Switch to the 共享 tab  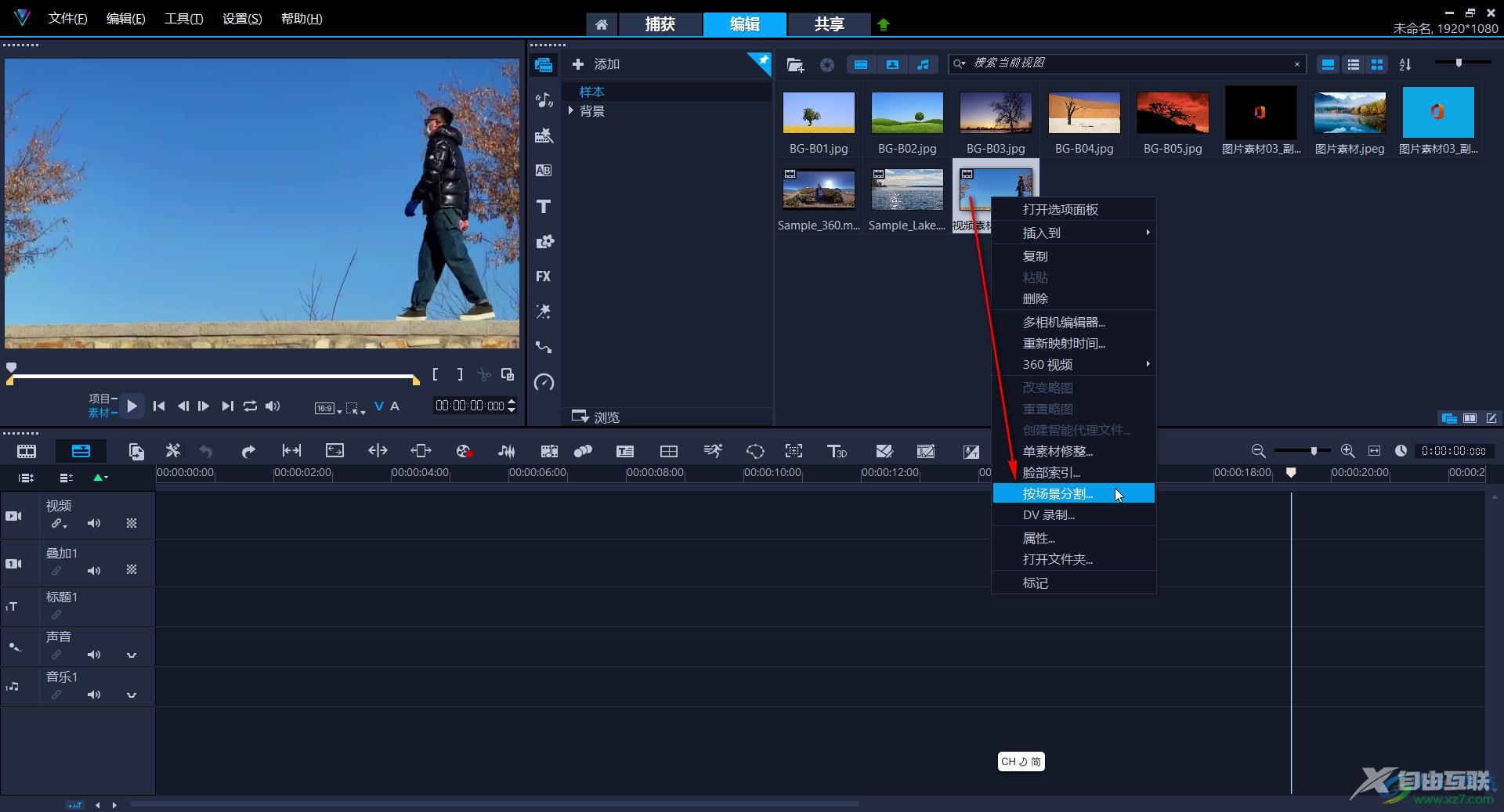(x=829, y=24)
